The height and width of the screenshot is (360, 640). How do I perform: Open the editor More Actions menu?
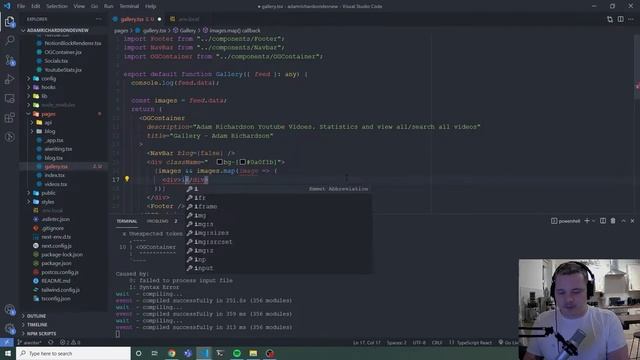coord(631,19)
